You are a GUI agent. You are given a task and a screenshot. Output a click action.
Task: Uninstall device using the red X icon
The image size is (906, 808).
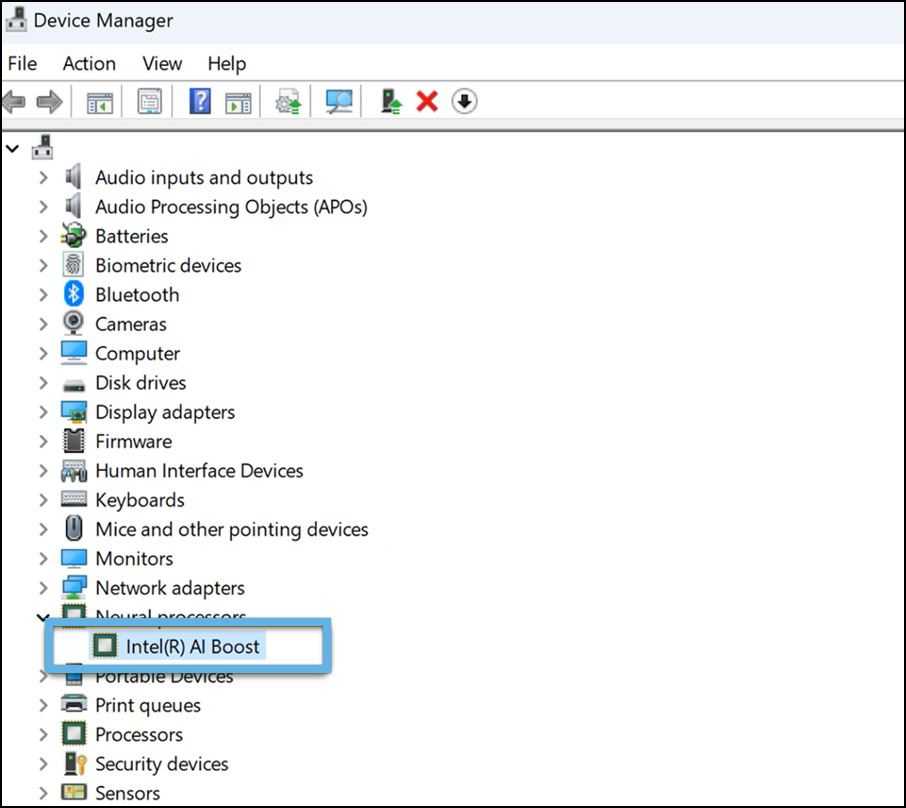(425, 100)
